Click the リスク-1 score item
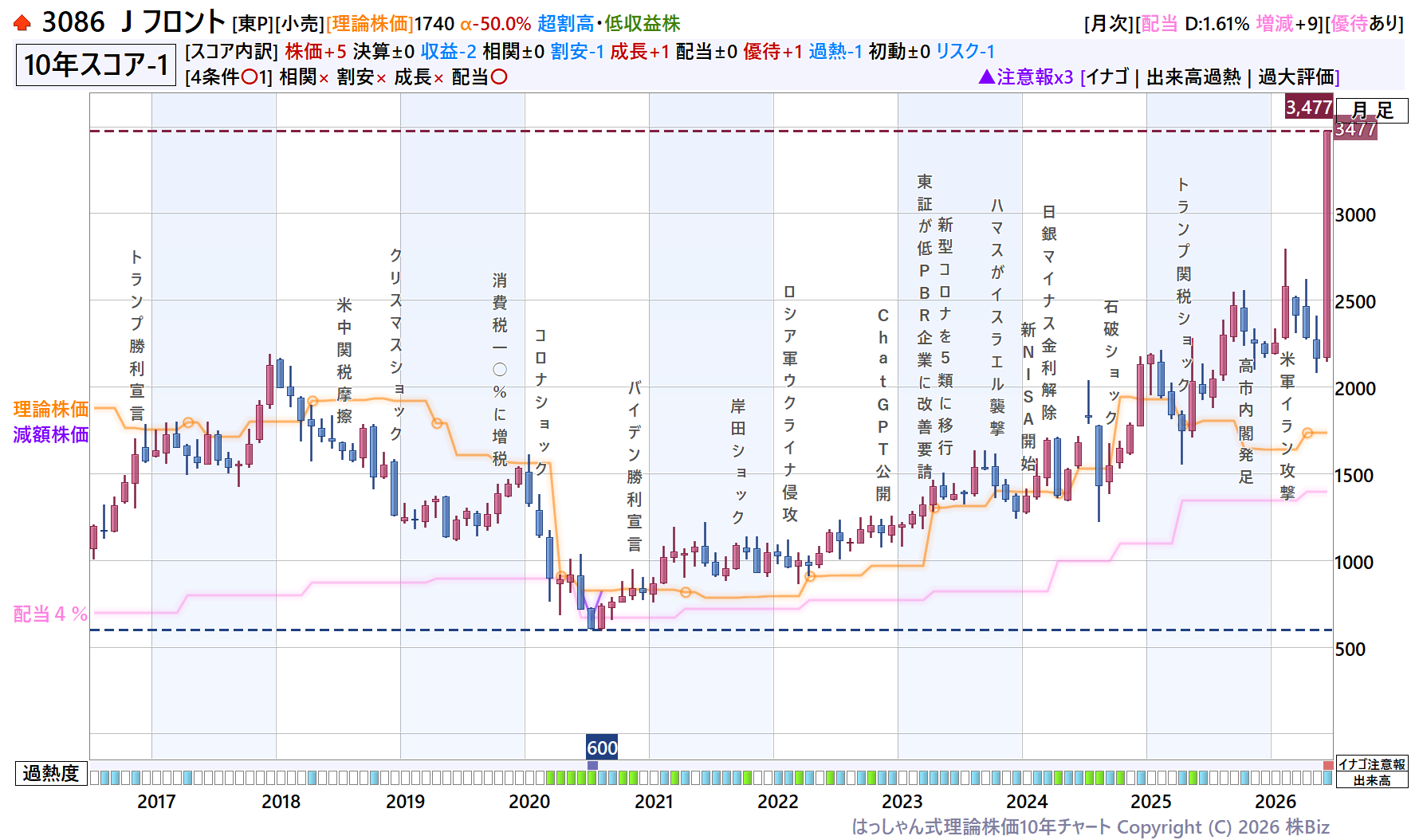This screenshot has height=840, width=1419. 965,52
